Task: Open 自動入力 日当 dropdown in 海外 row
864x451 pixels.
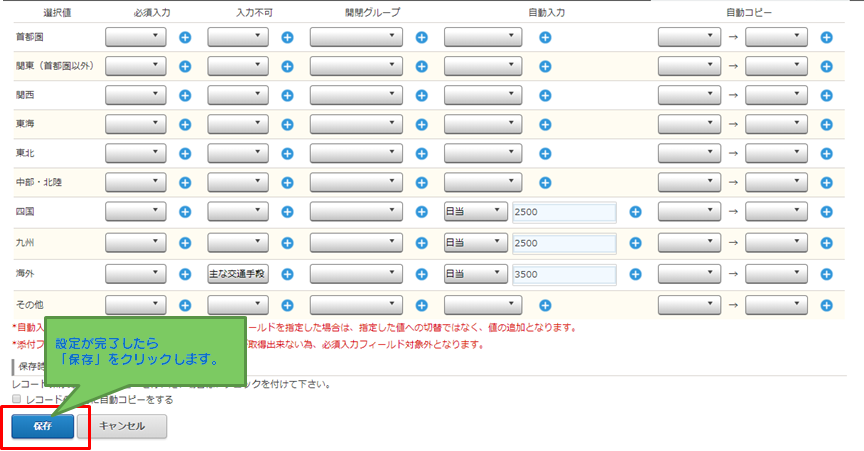Action: [x=476, y=274]
